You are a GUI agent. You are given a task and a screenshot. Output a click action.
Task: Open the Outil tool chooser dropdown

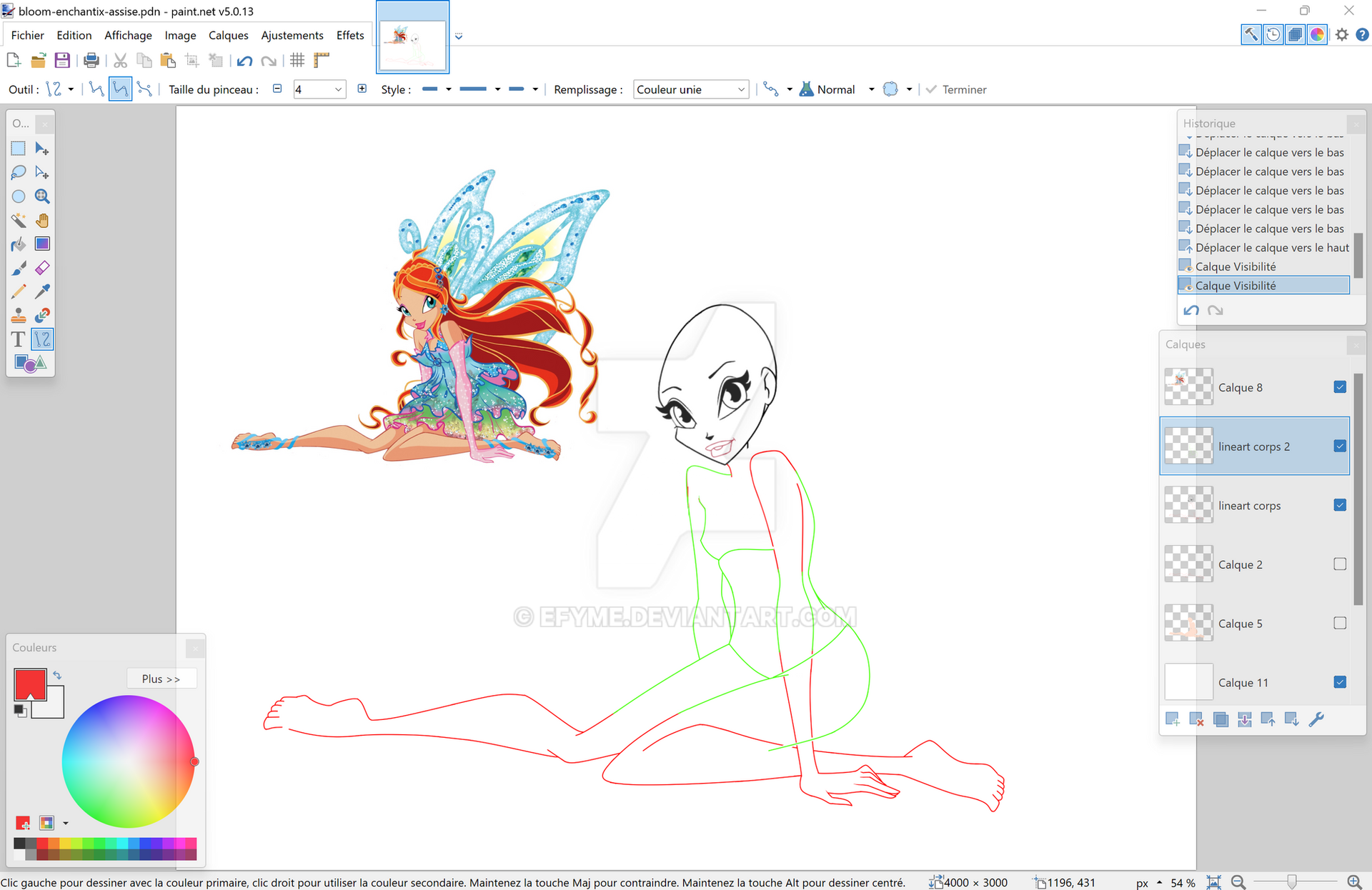(x=61, y=89)
